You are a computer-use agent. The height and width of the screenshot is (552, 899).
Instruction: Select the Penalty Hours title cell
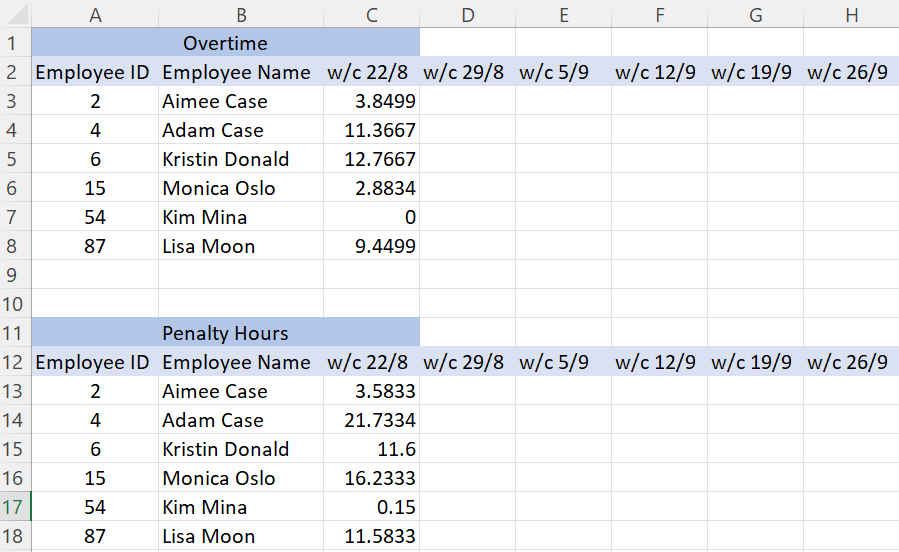225,333
